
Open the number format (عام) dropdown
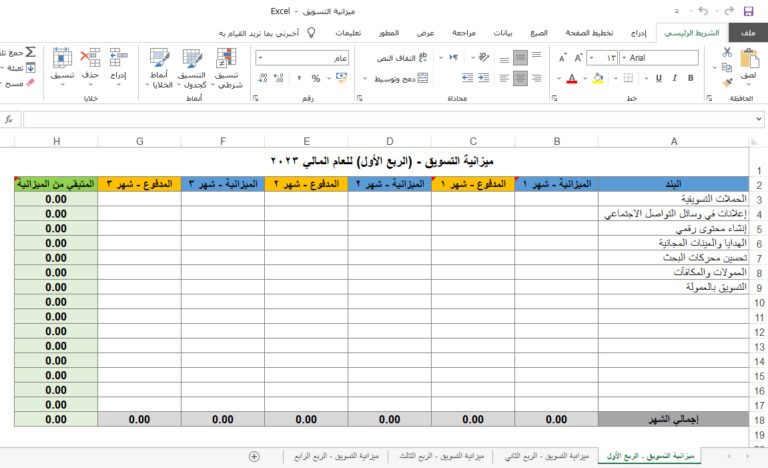(x=261, y=58)
